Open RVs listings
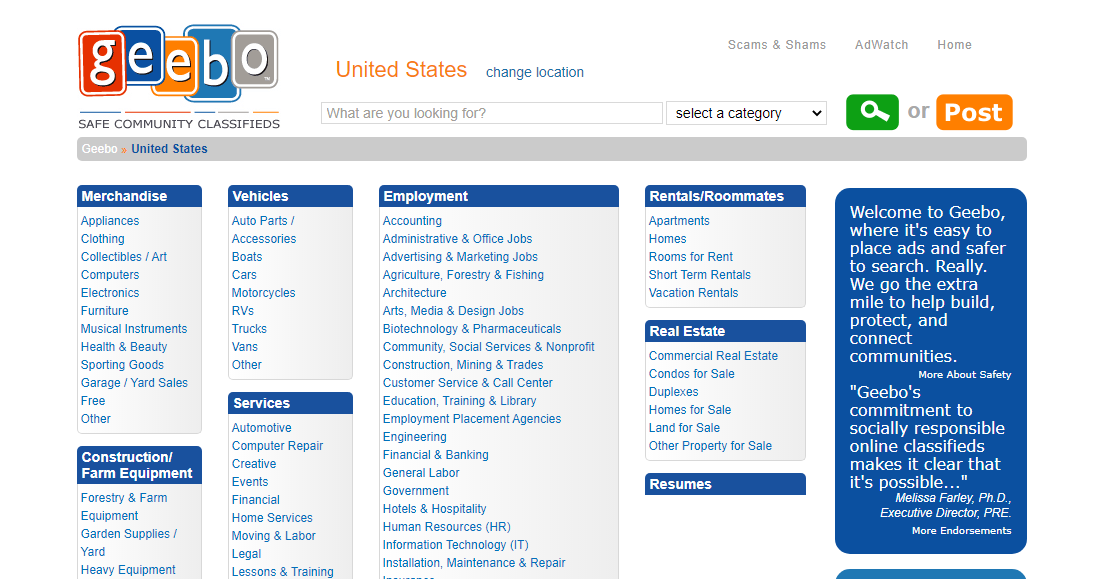1102x579 pixels. [243, 311]
